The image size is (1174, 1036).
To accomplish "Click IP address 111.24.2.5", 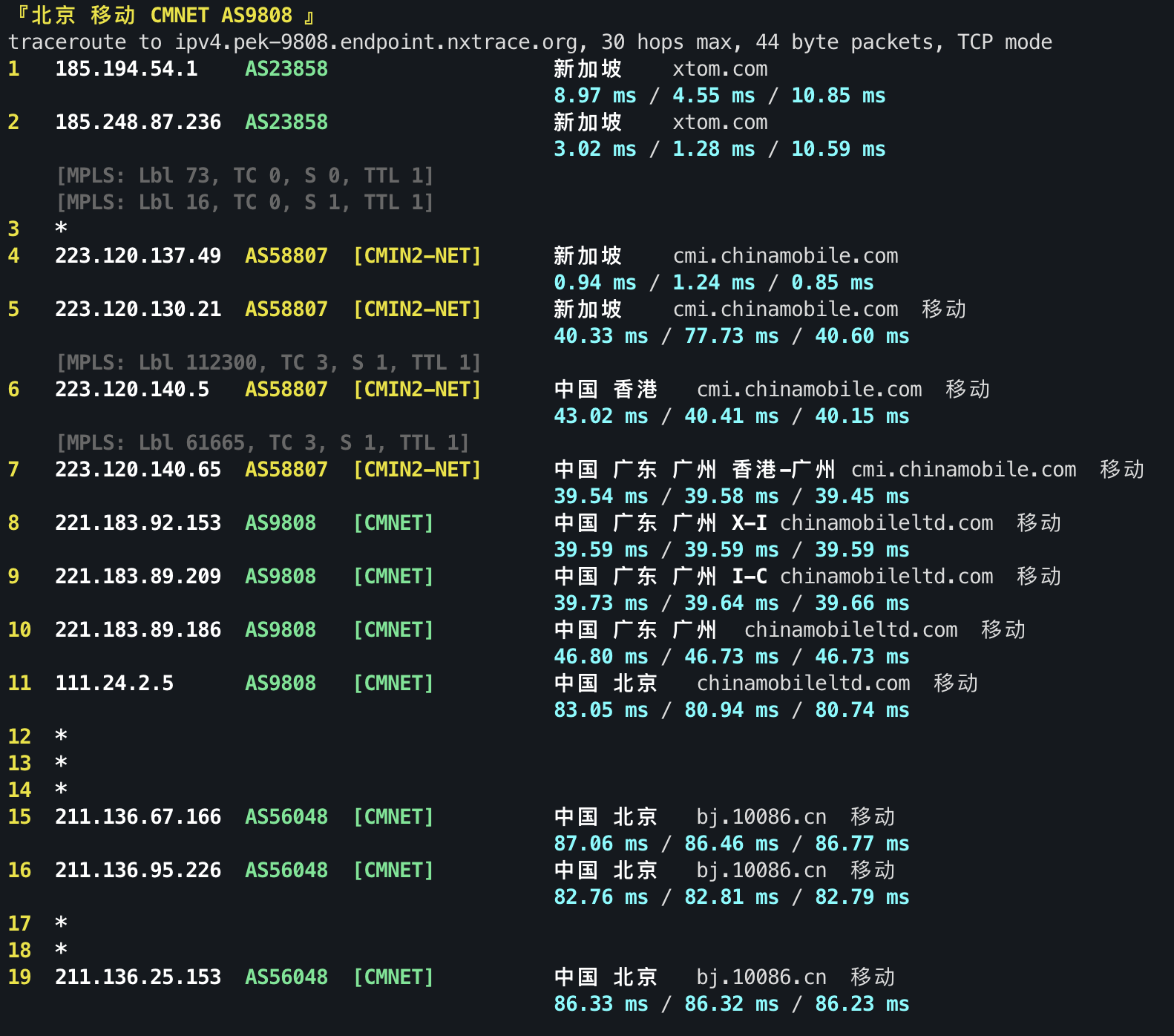I will [114, 683].
